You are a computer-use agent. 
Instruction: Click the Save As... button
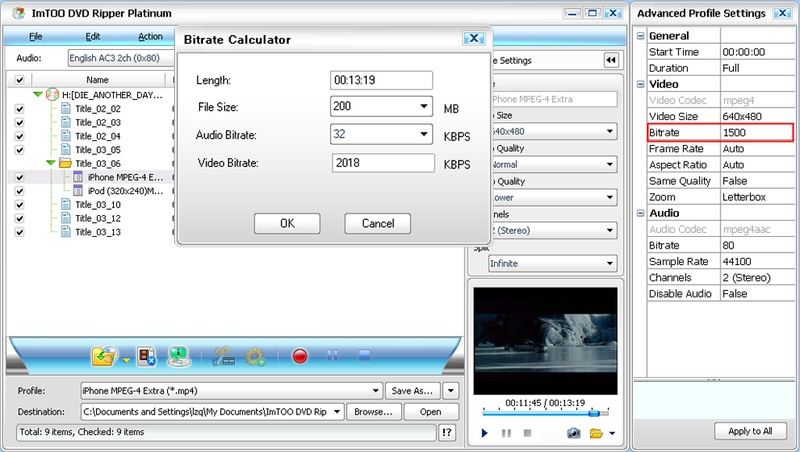click(x=412, y=391)
